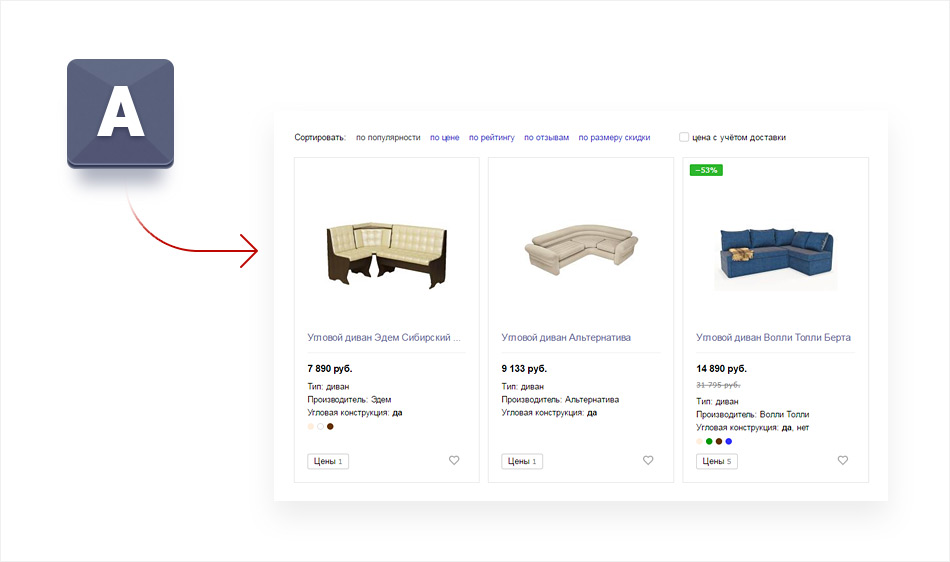Image resolution: width=950 pixels, height=562 pixels.
Task: Sort by по популярности
Action: pyautogui.click(x=388, y=137)
